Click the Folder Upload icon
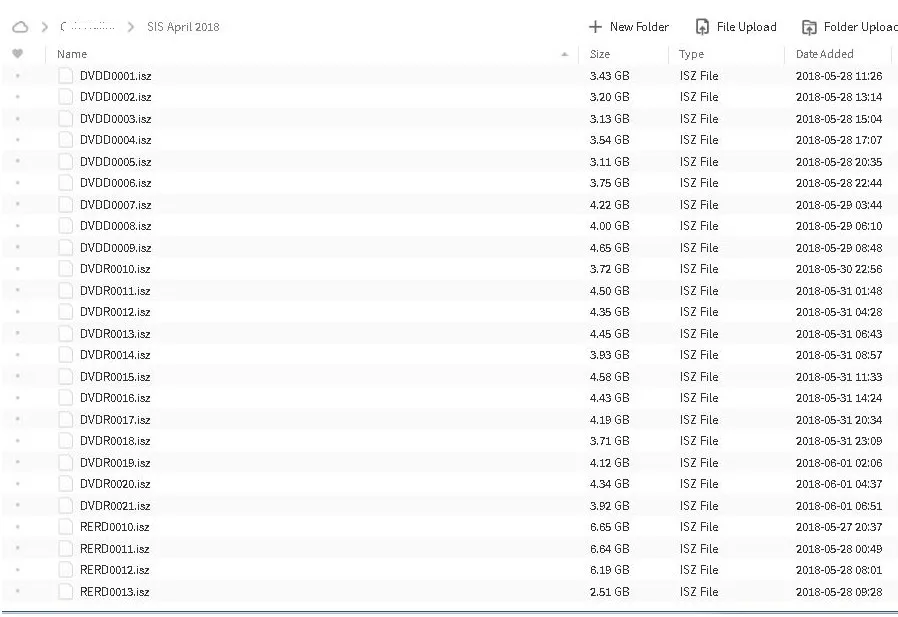Viewport: 898px width, 617px height. (x=809, y=27)
